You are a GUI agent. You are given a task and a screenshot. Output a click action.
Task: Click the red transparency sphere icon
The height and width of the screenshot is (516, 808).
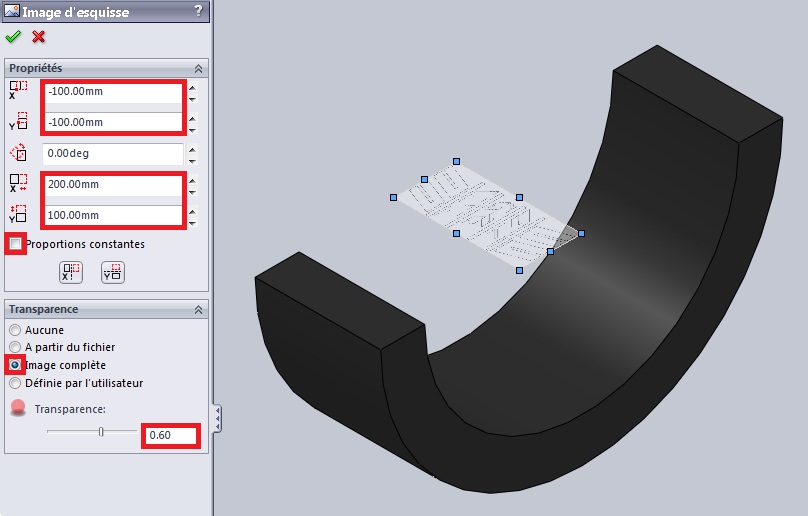pos(18,409)
